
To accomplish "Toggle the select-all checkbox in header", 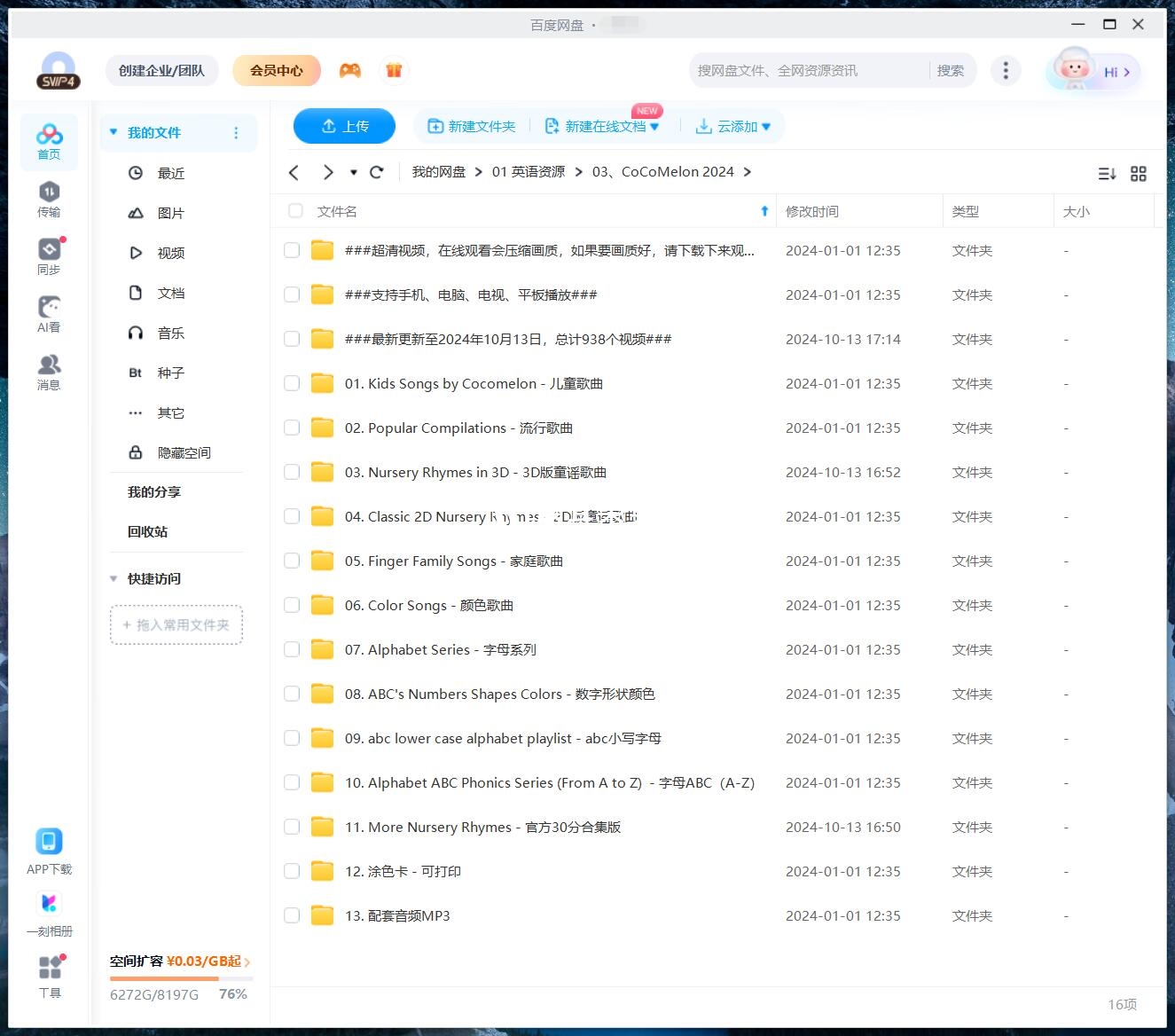I will tap(296, 211).
